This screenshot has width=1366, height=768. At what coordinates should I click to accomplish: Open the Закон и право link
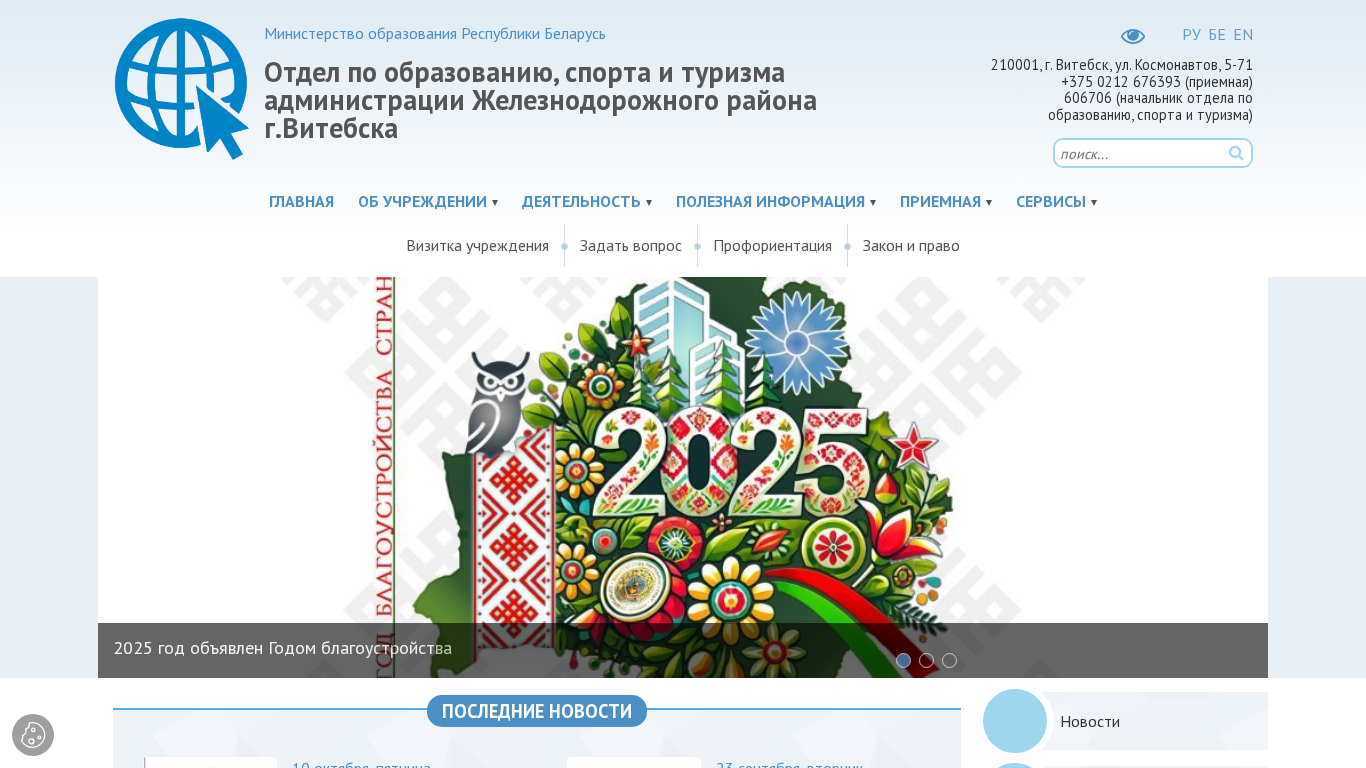pos(911,246)
